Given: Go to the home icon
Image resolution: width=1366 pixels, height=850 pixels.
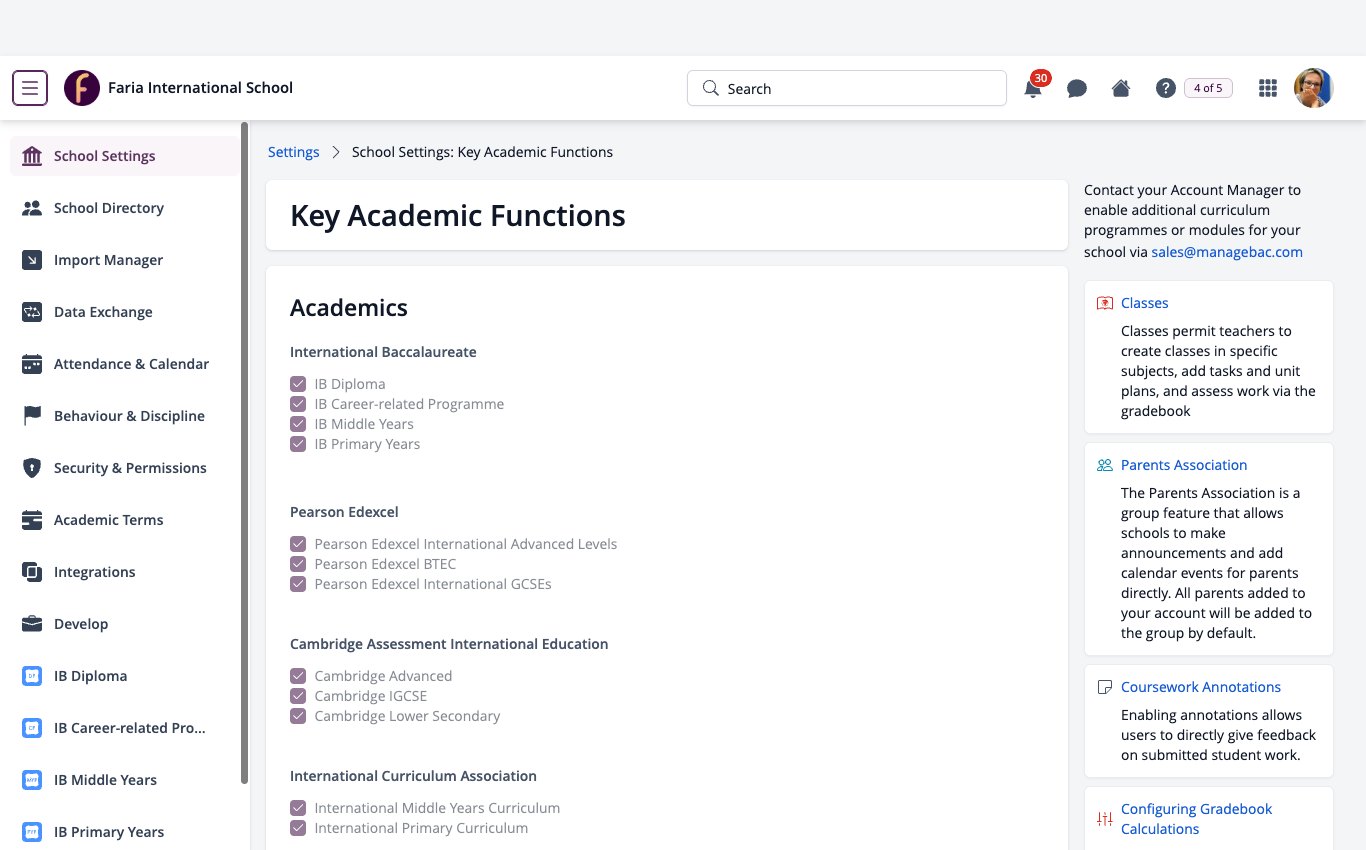Looking at the screenshot, I should pos(1121,88).
